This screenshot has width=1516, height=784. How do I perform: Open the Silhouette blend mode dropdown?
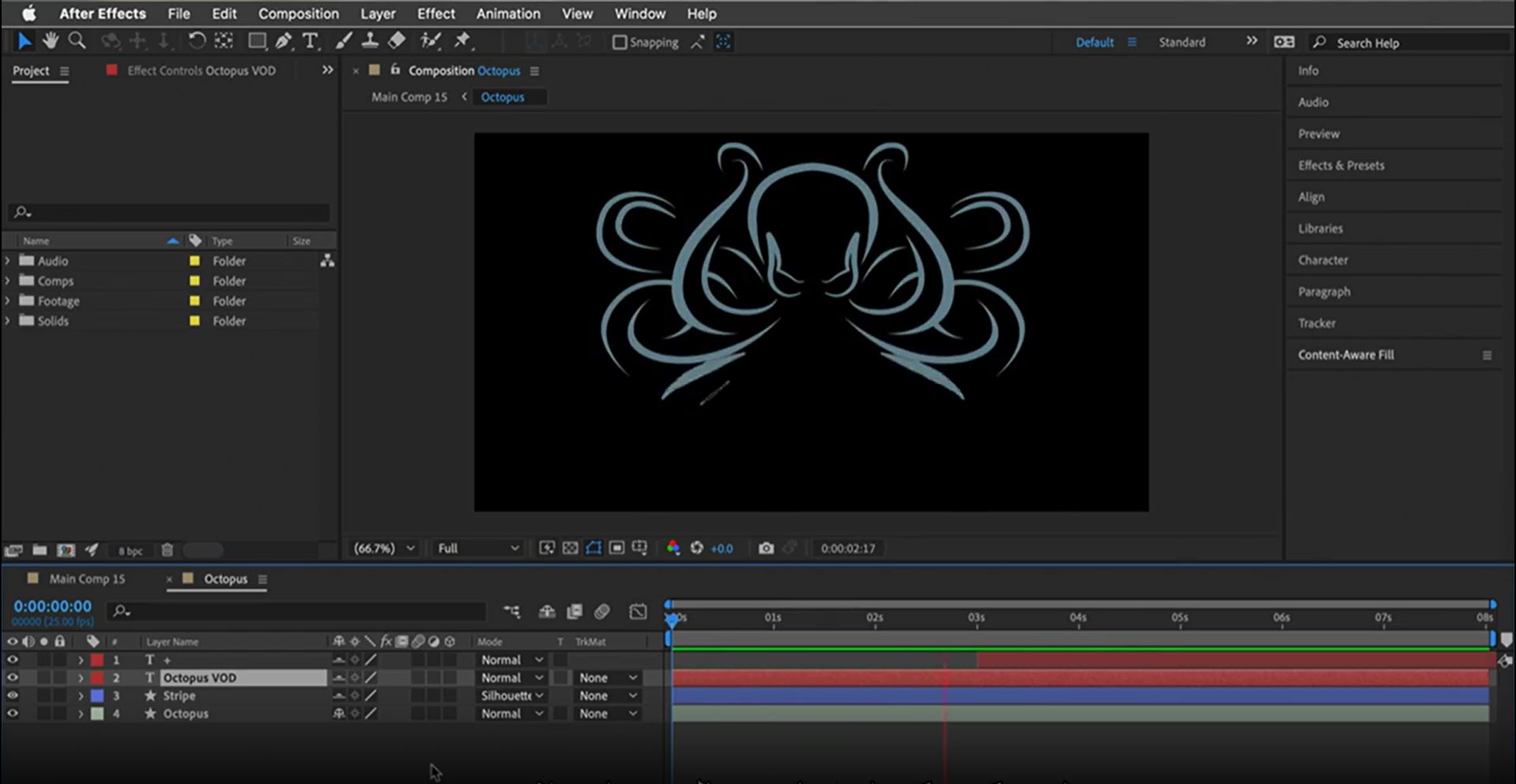tap(511, 695)
